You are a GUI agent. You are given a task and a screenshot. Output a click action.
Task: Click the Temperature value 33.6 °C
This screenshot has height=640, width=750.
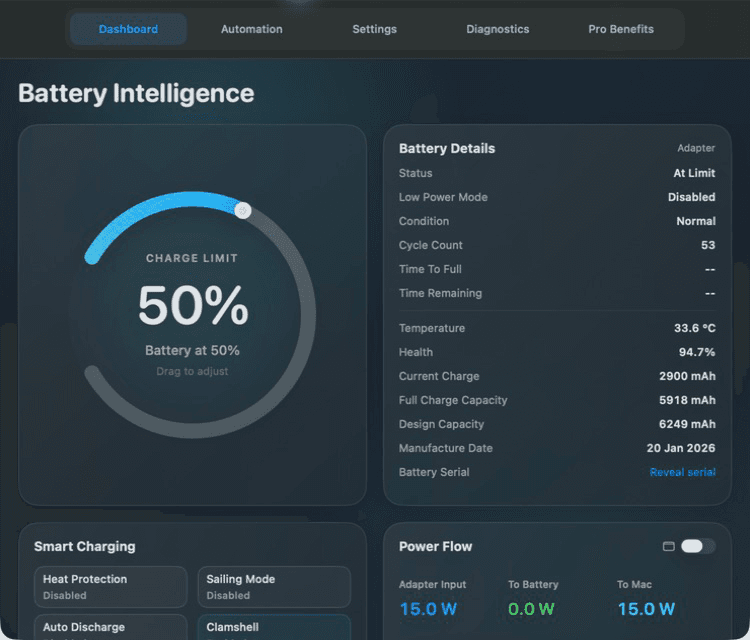tap(695, 328)
